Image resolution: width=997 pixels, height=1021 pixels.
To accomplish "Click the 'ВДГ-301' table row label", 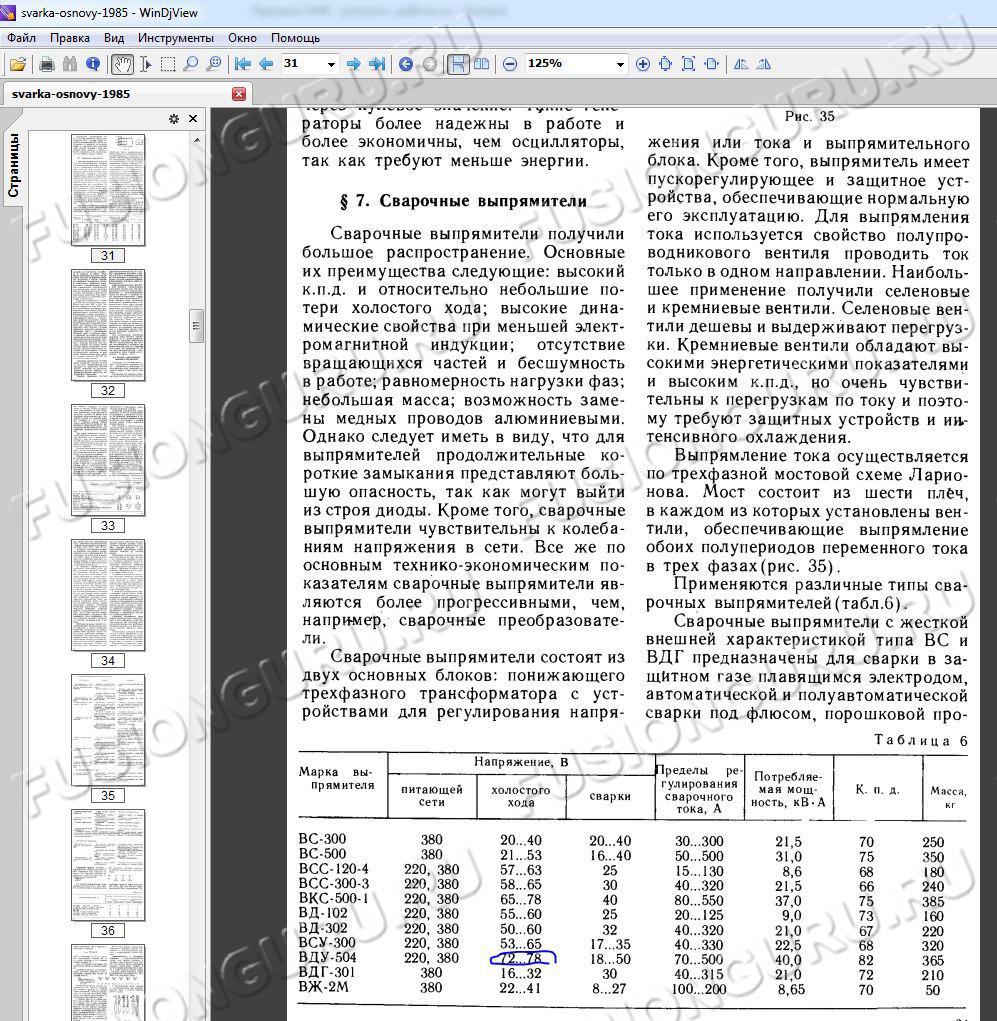I will [x=327, y=972].
